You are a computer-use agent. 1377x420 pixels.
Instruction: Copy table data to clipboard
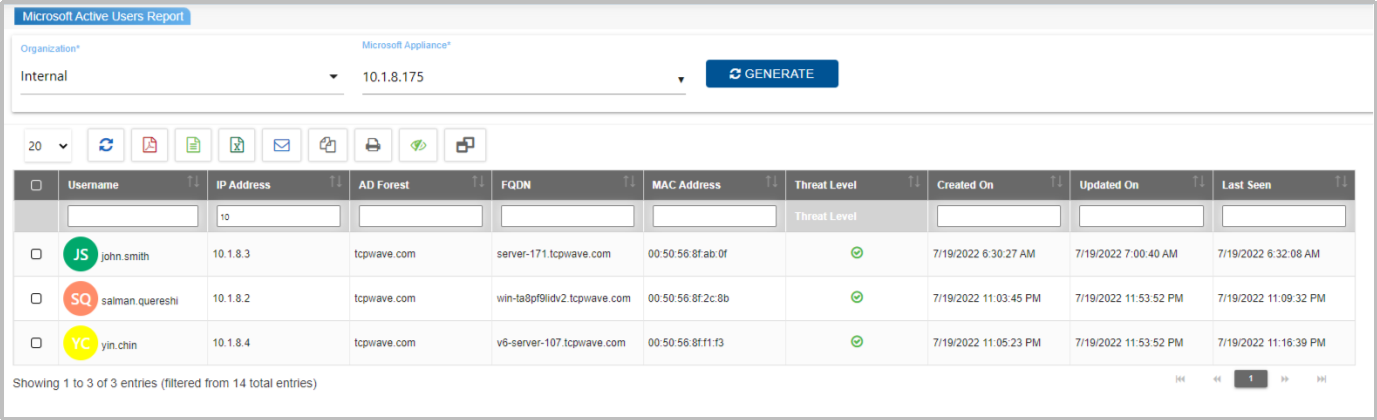coord(327,145)
